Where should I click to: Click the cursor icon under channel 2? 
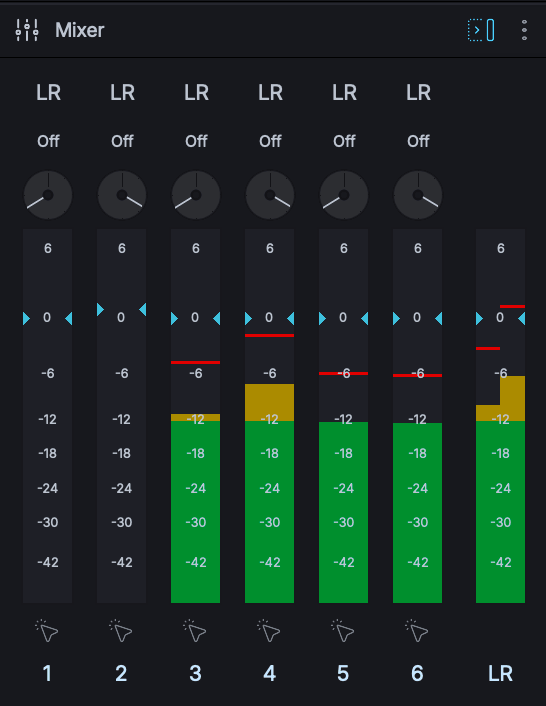tap(121, 630)
